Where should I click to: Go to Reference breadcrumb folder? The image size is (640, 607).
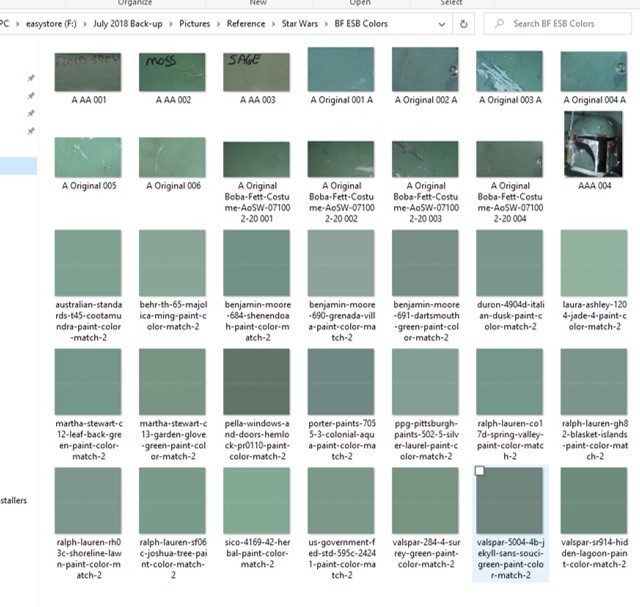(x=246, y=24)
